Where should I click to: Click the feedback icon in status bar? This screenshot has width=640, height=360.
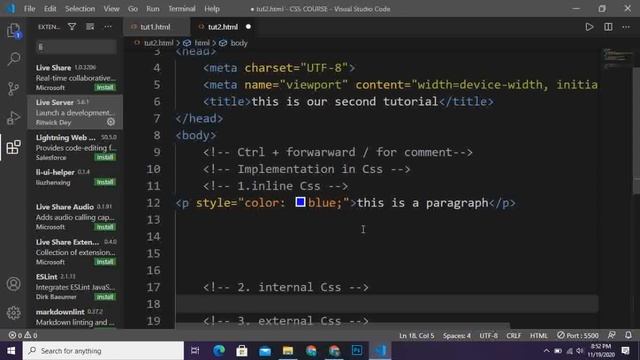pos(611,335)
